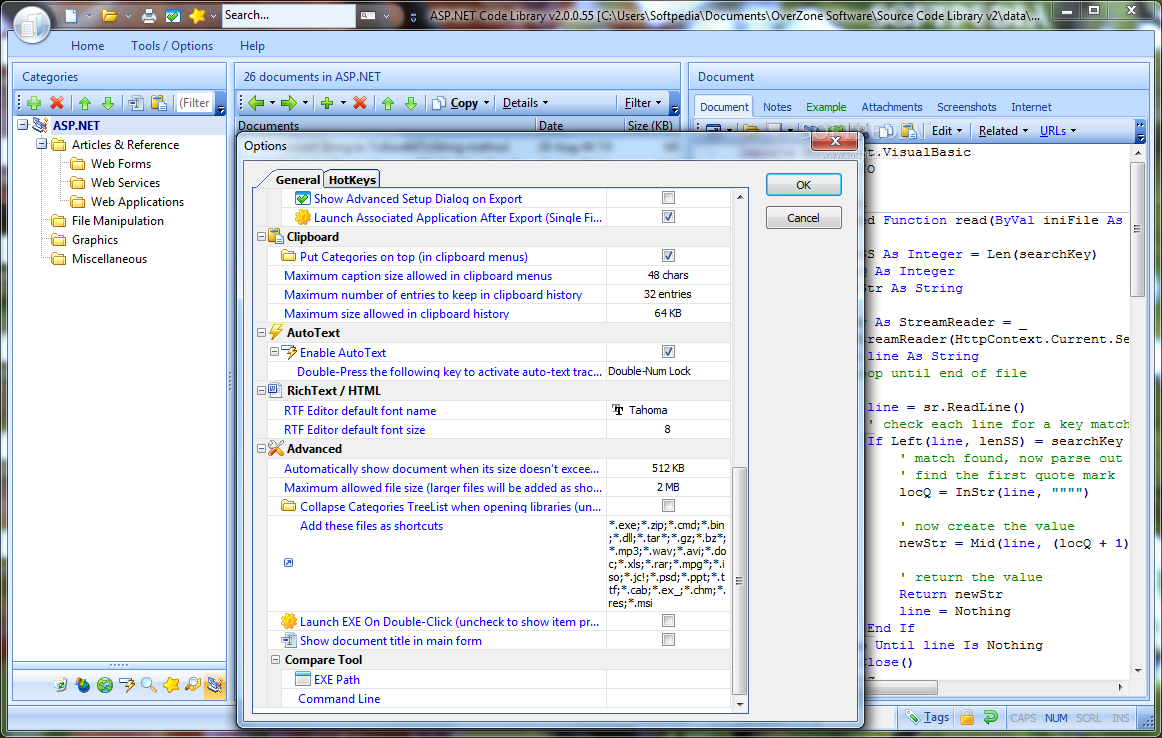Screen dimensions: 1162x738
Task: Toggle Put Categories on top checkbox
Action: click(668, 256)
